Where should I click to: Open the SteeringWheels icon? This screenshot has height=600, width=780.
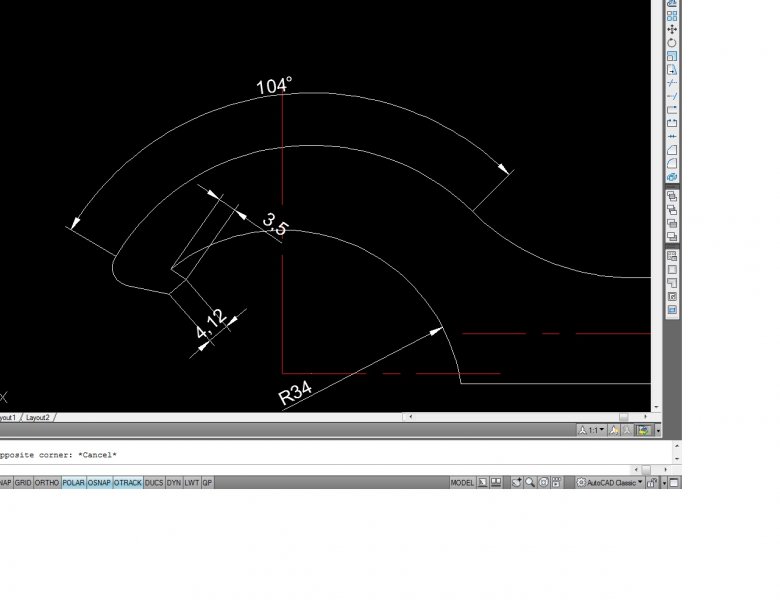coord(544,483)
